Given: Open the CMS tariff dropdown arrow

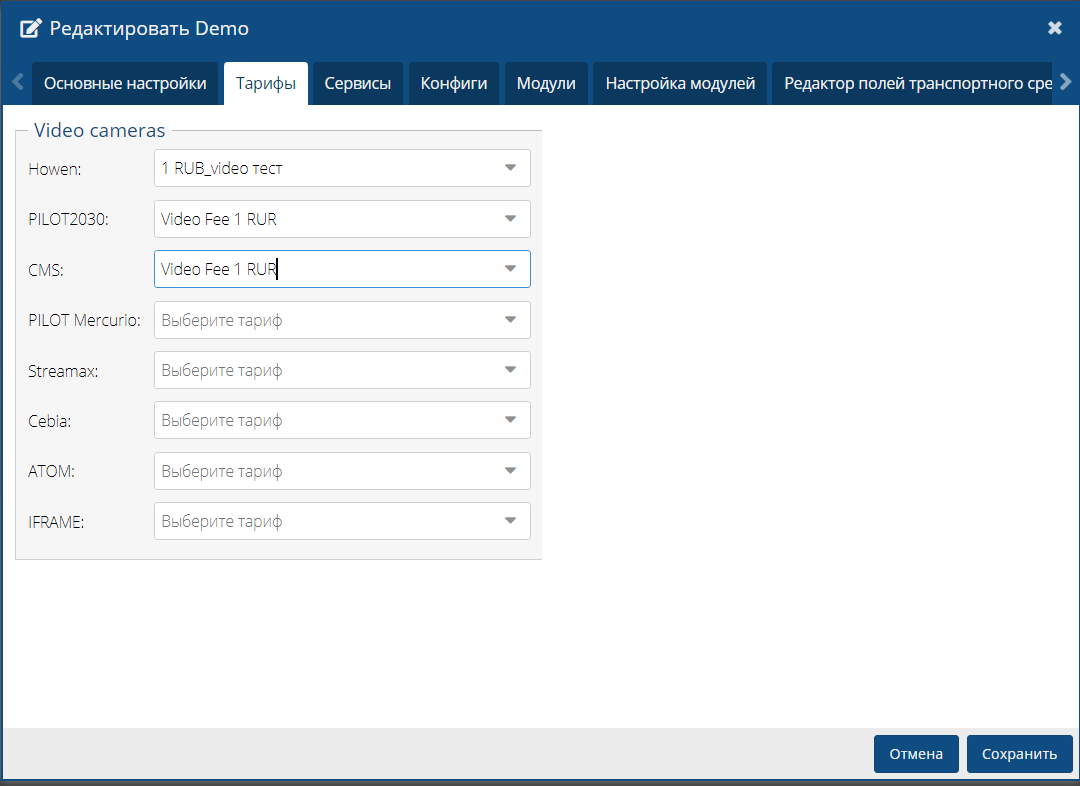Looking at the screenshot, I should click(x=510, y=269).
